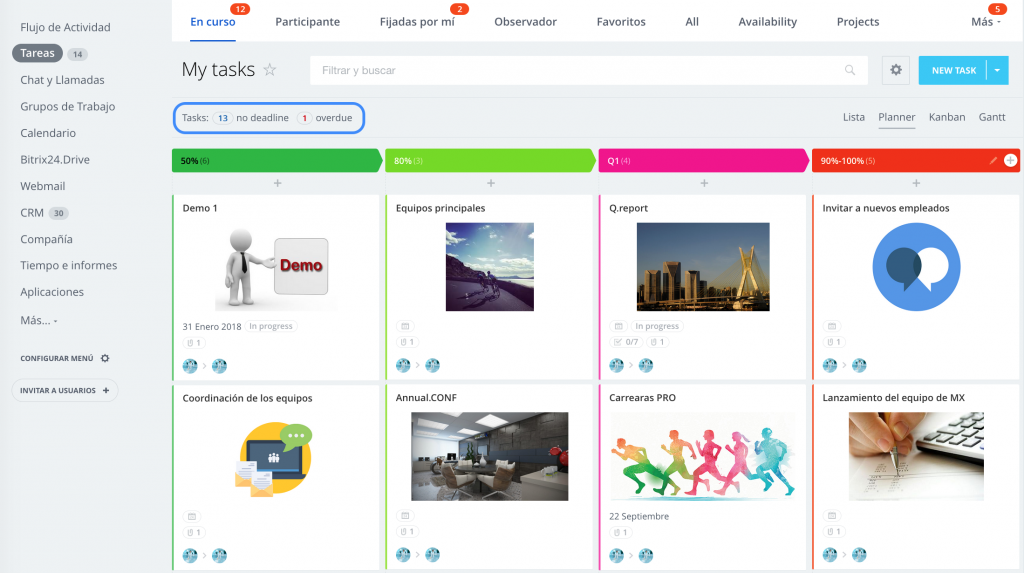The width and height of the screenshot is (1024, 573).
Task: Add task in 50% column
Action: pyautogui.click(x=278, y=184)
